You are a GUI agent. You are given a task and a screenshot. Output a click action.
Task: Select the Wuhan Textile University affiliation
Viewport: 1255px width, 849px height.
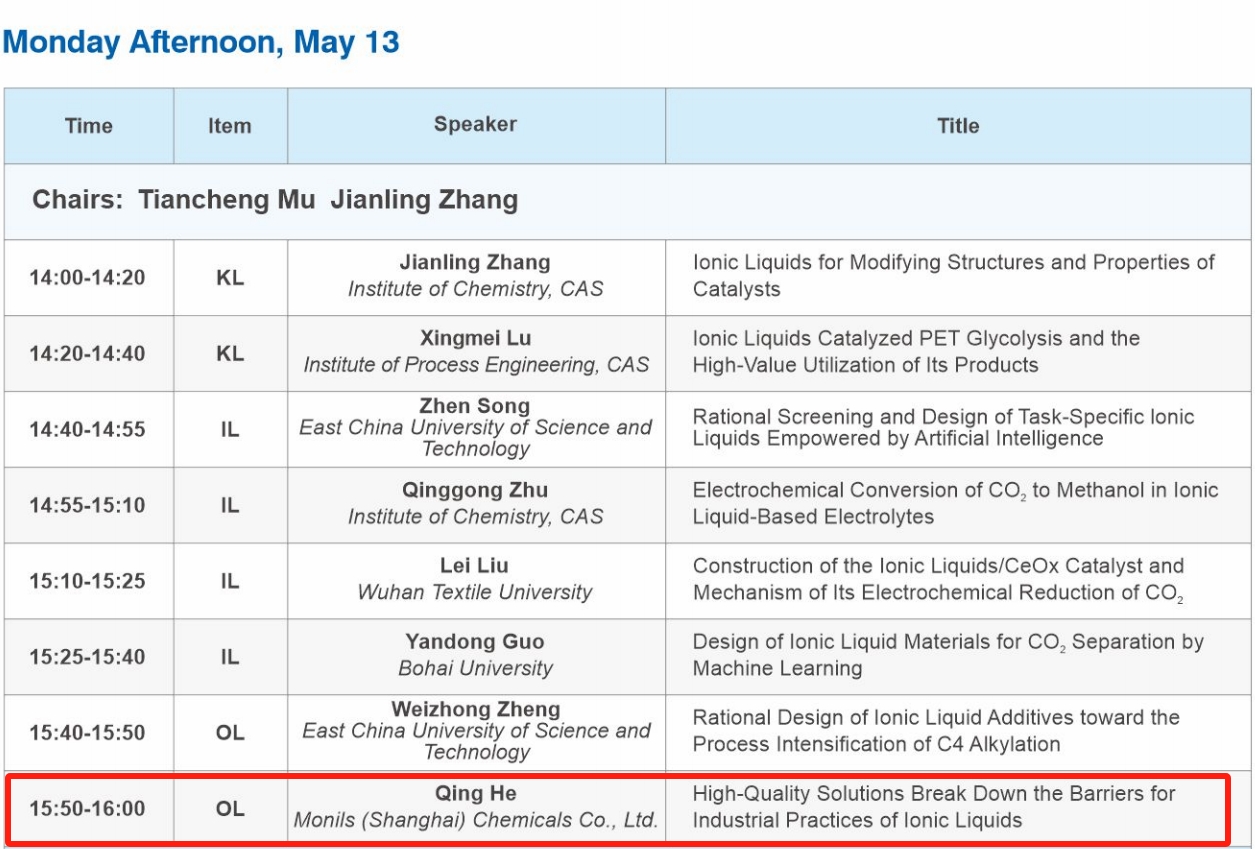475,592
